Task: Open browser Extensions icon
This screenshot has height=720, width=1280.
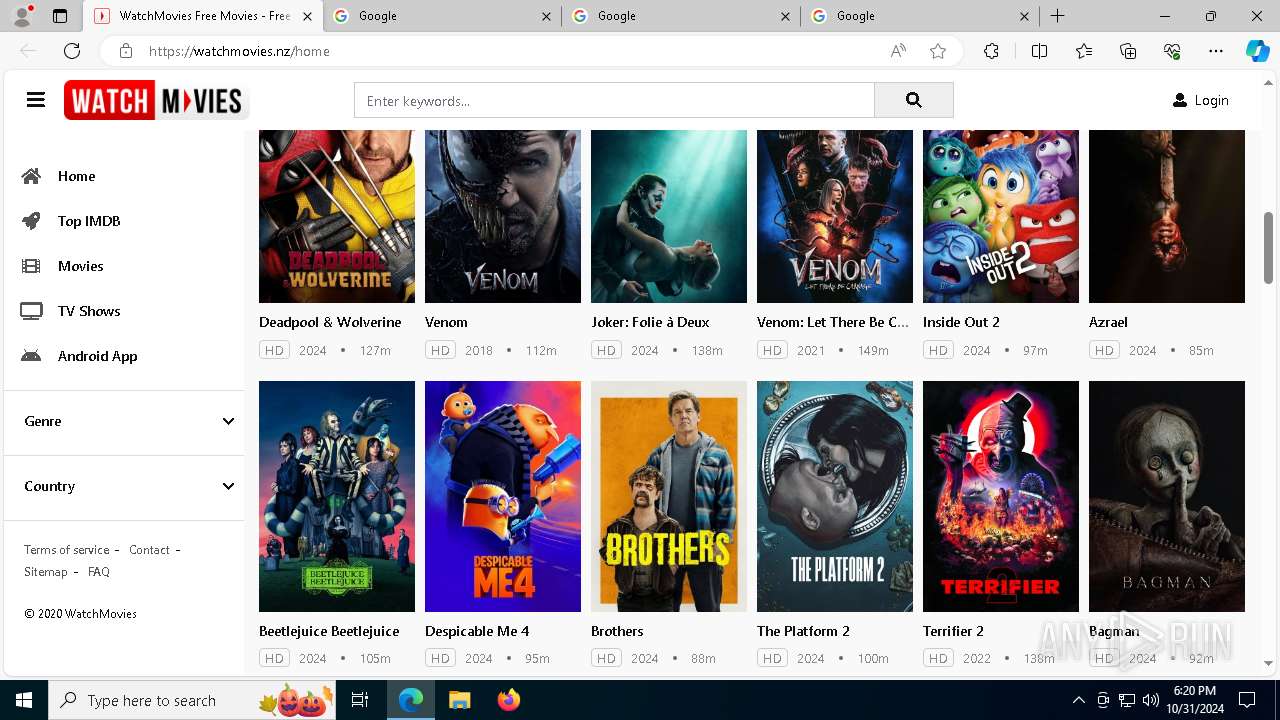Action: pos(991,51)
